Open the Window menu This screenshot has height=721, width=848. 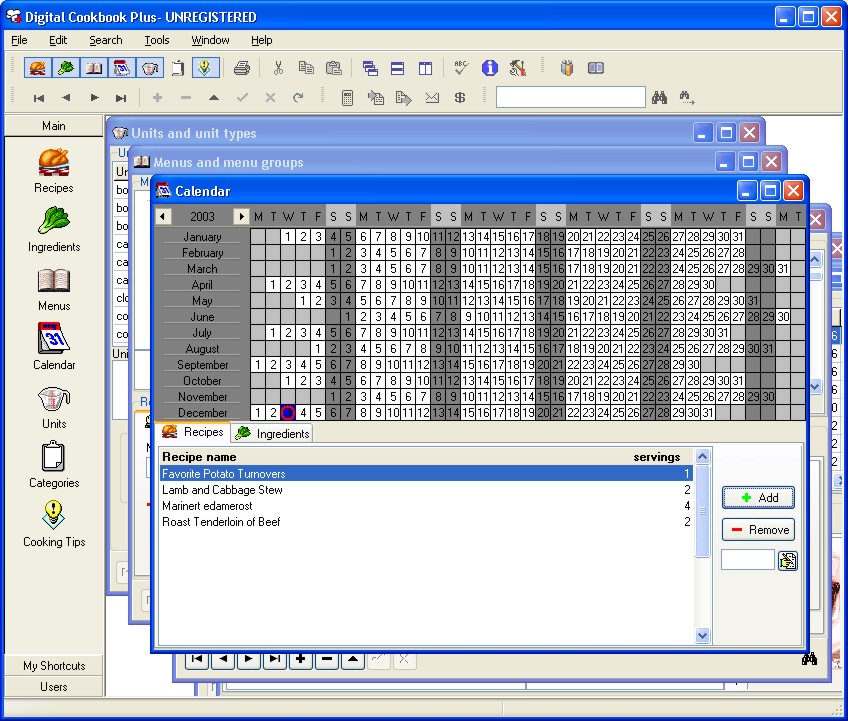(x=210, y=40)
